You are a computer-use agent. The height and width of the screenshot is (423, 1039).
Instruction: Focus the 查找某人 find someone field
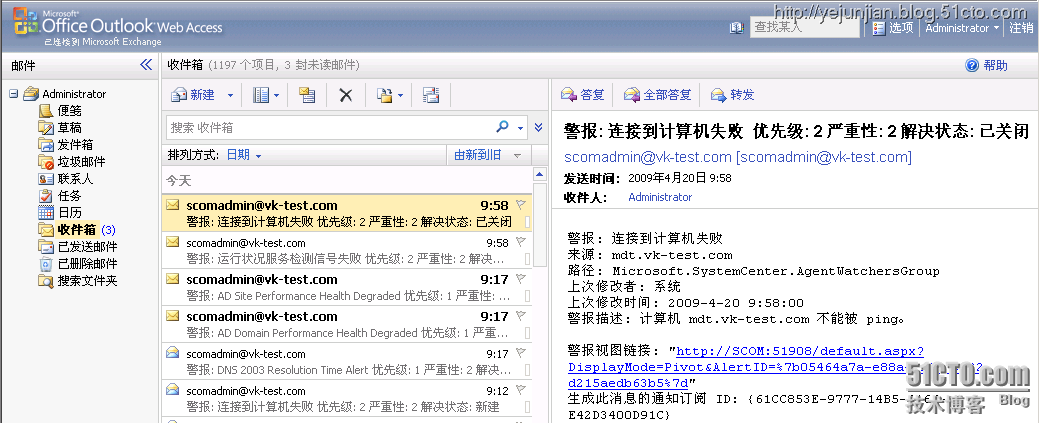[804, 27]
